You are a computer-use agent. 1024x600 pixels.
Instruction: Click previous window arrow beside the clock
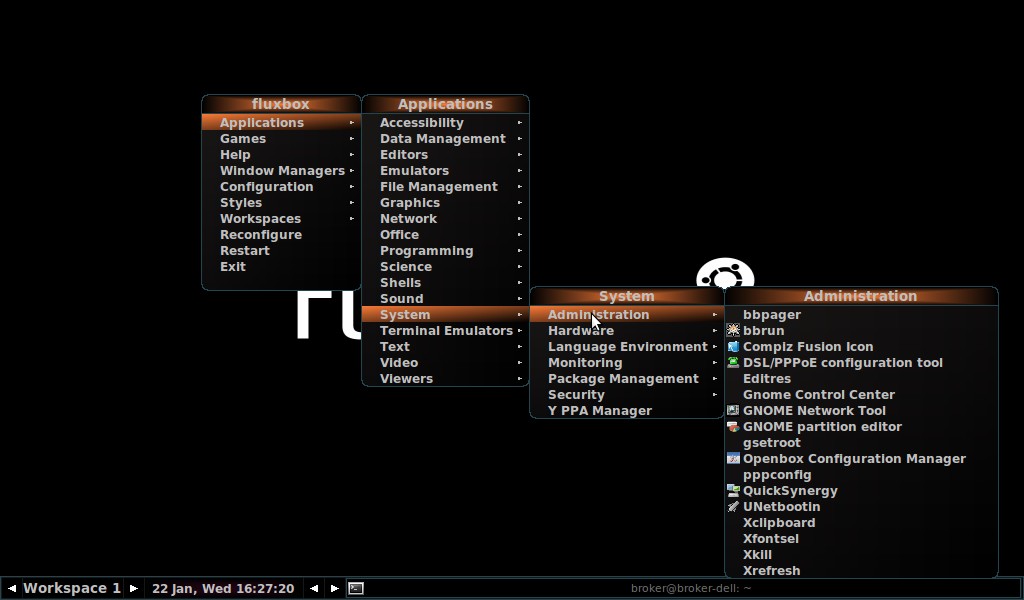pyautogui.click(x=314, y=588)
